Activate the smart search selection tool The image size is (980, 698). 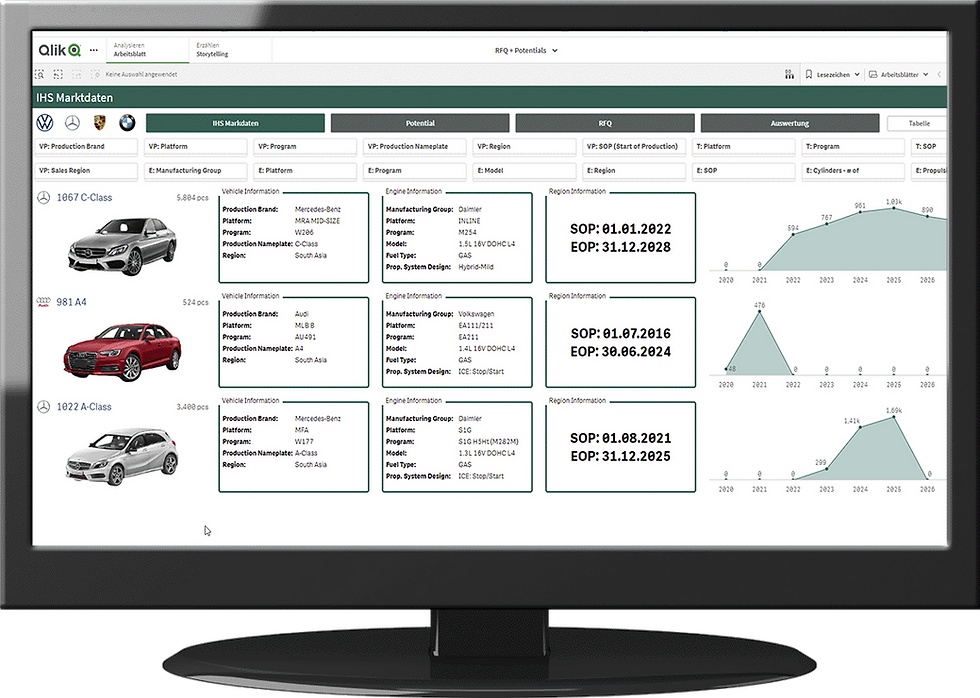pyautogui.click(x=39, y=74)
